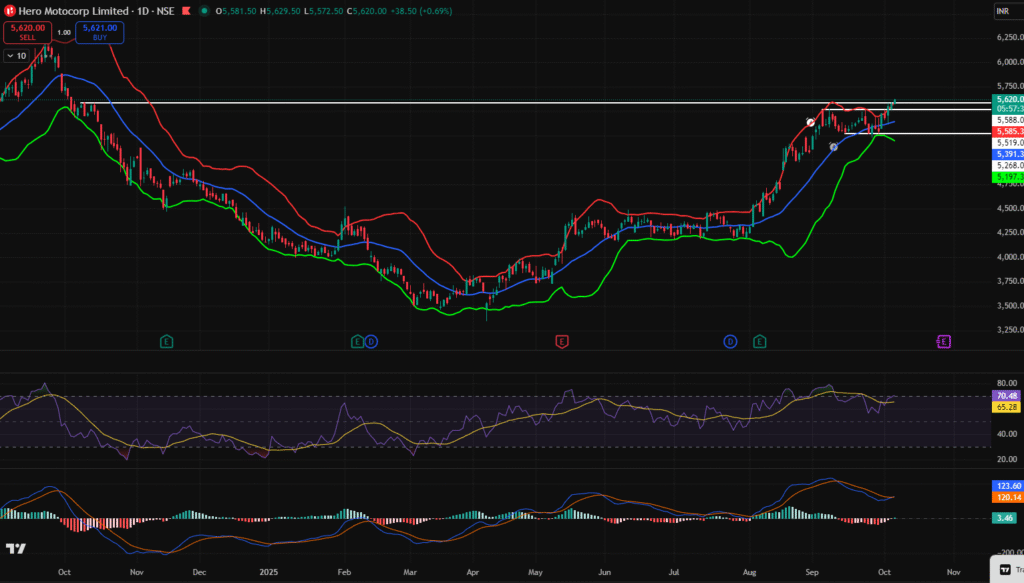Click the green earnings marker in August
Viewport: 1024px width, 583px height.
click(760, 342)
